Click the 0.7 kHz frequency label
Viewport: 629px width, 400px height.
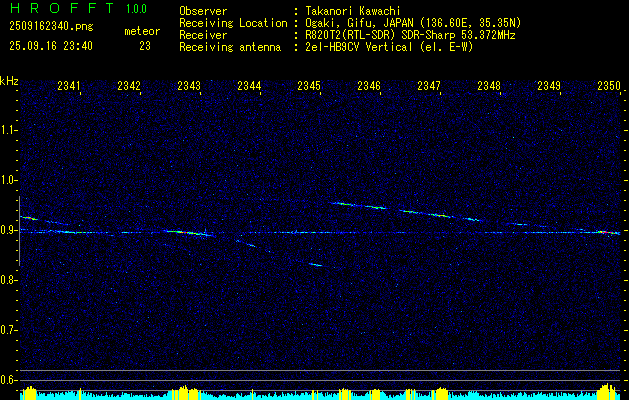pos(9,330)
